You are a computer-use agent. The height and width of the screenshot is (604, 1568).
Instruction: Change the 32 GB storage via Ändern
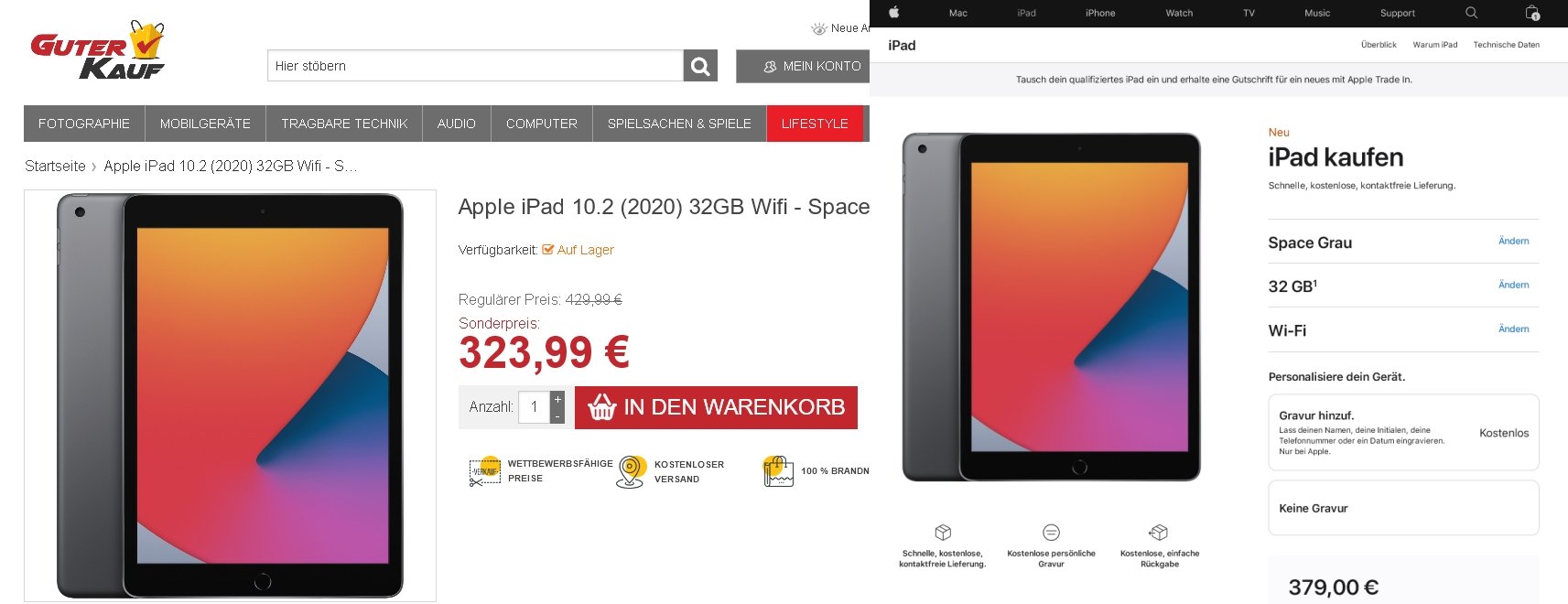tap(1513, 286)
